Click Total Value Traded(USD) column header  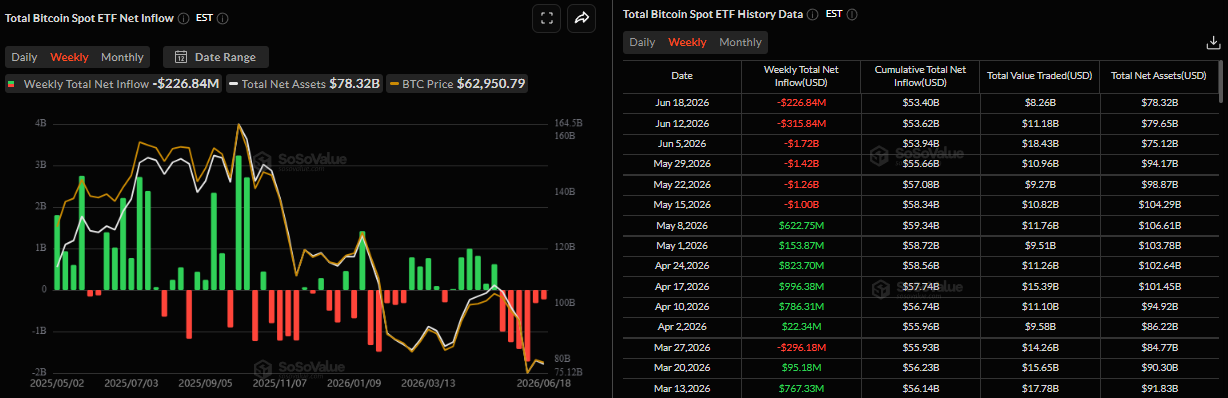(x=1039, y=76)
